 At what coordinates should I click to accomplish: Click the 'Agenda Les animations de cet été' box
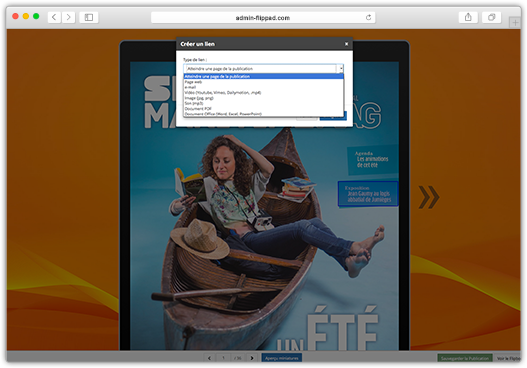point(372,159)
